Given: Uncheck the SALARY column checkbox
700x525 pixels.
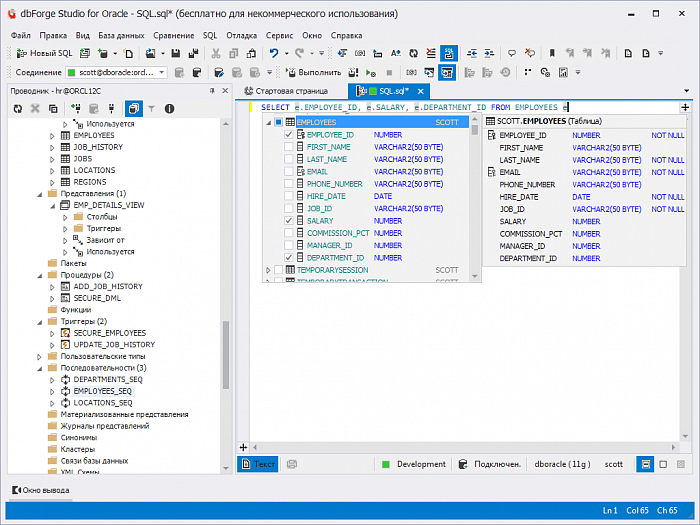Looking at the screenshot, I should click(289, 221).
